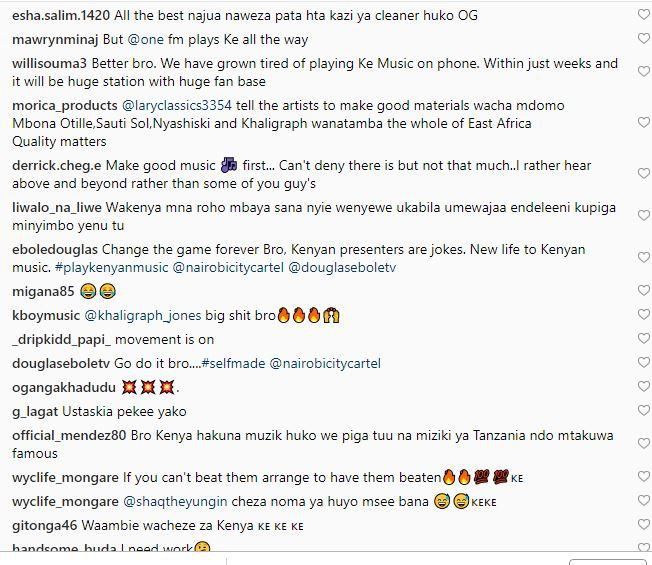
Task: Like kboymusic's big shit bro comment
Action: point(644,314)
